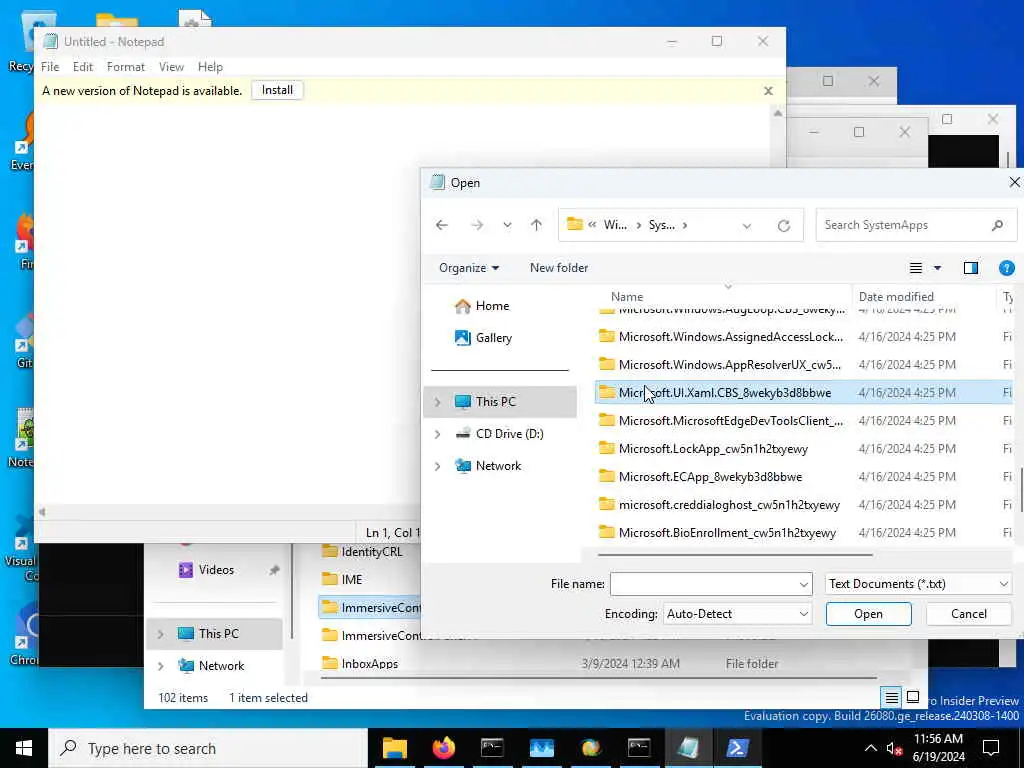Sort by Name column header
Viewport: 1024px width, 768px height.
627,296
